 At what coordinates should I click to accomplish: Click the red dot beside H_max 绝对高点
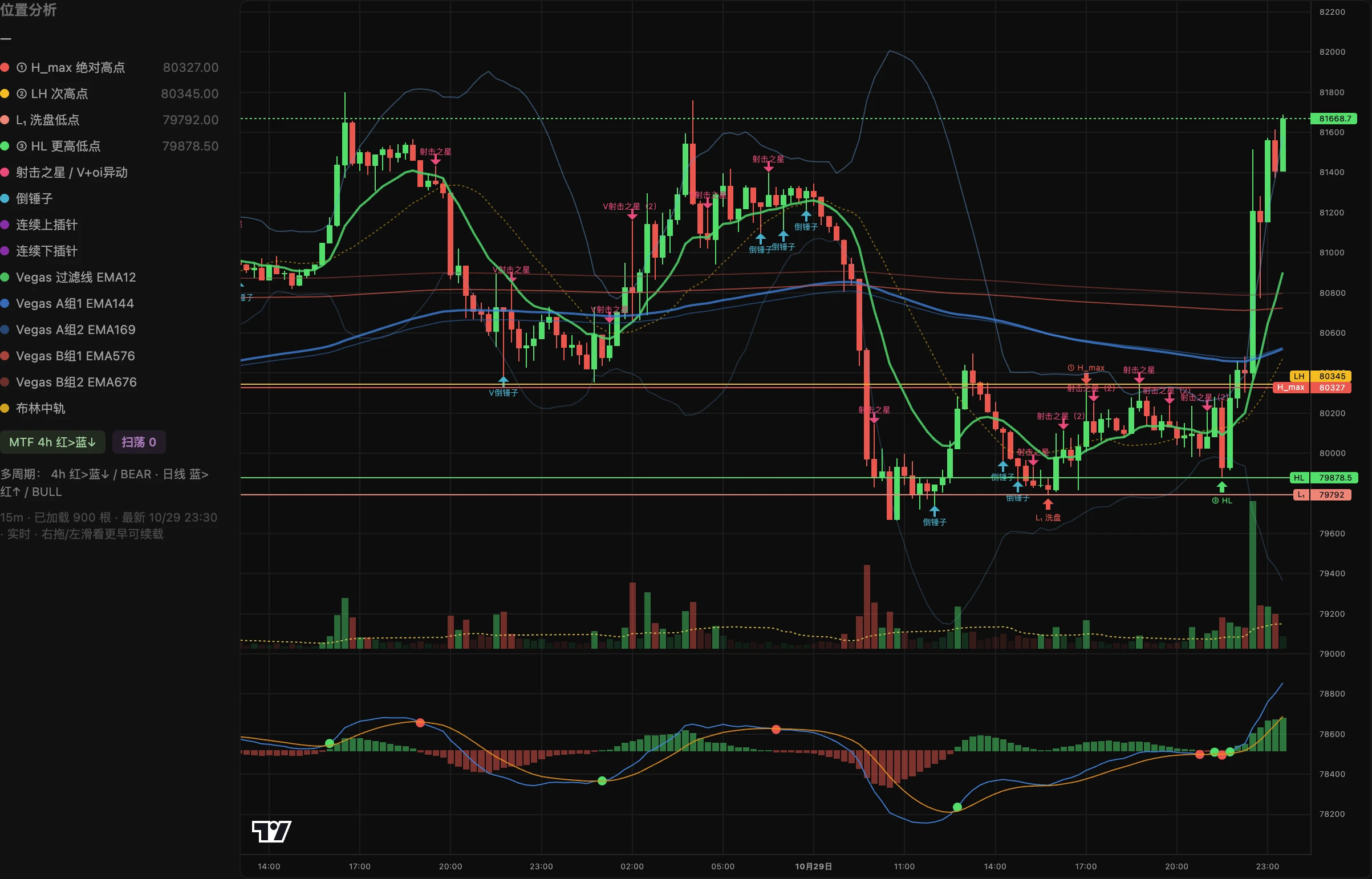pyautogui.click(x=5, y=67)
